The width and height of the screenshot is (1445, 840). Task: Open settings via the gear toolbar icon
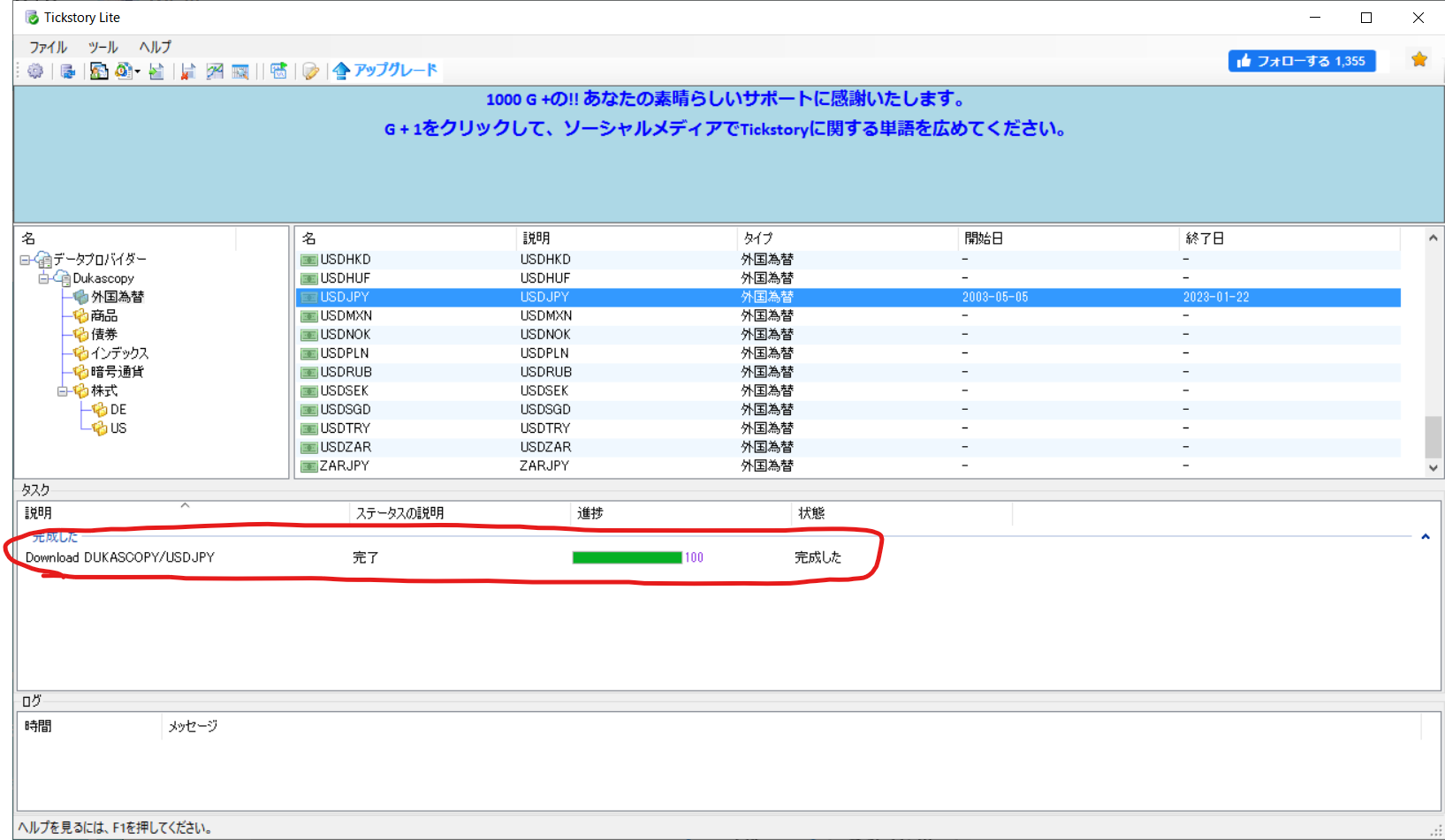point(35,72)
